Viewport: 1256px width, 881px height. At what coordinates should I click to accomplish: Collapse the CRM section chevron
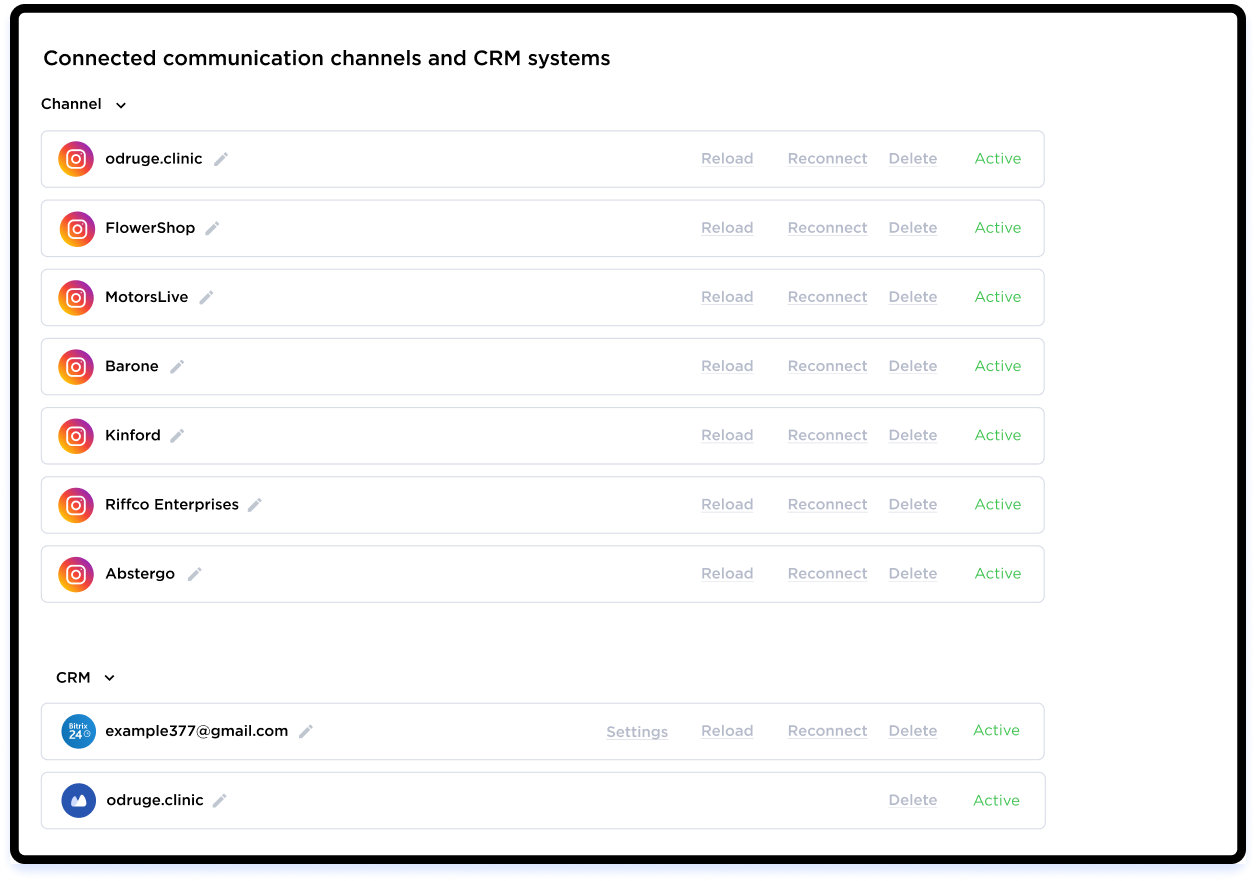(110, 678)
